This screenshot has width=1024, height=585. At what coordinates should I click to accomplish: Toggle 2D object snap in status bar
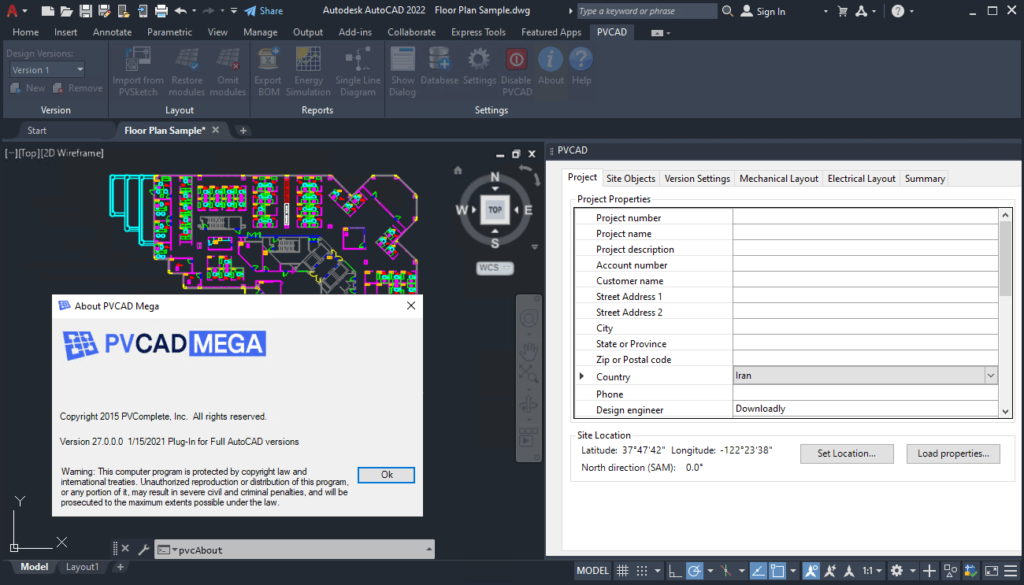click(x=777, y=571)
